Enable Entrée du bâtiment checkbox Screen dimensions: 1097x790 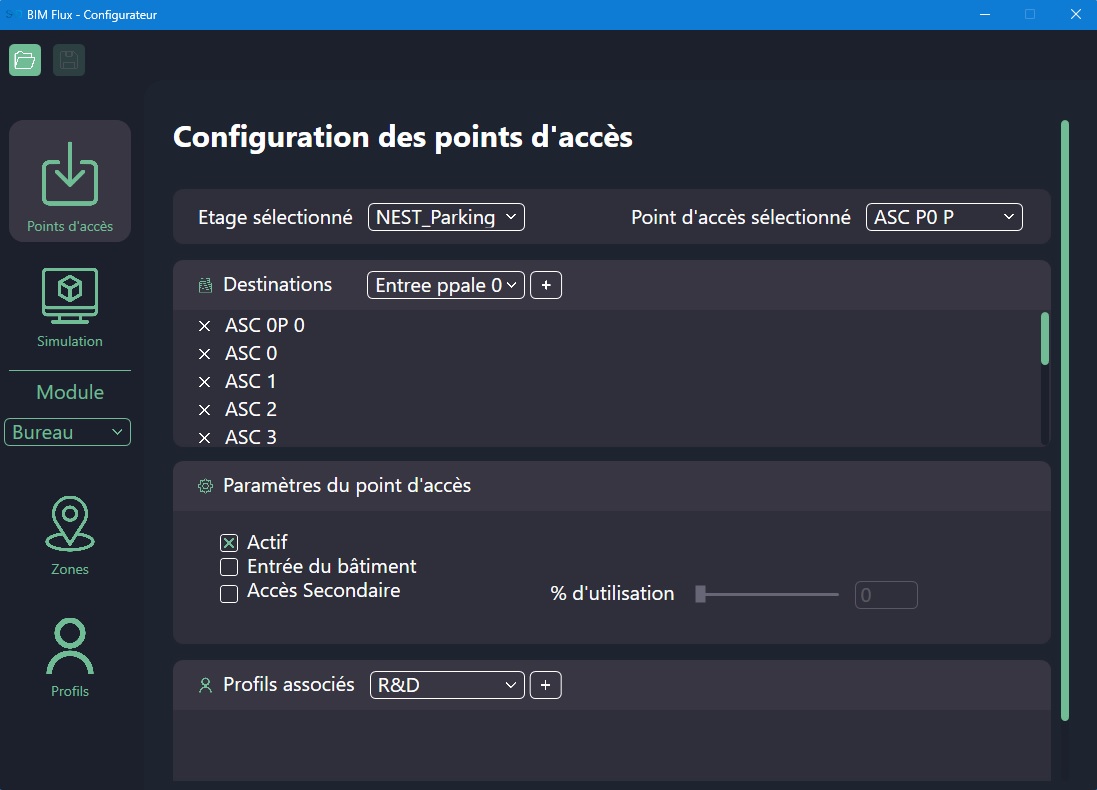229,568
